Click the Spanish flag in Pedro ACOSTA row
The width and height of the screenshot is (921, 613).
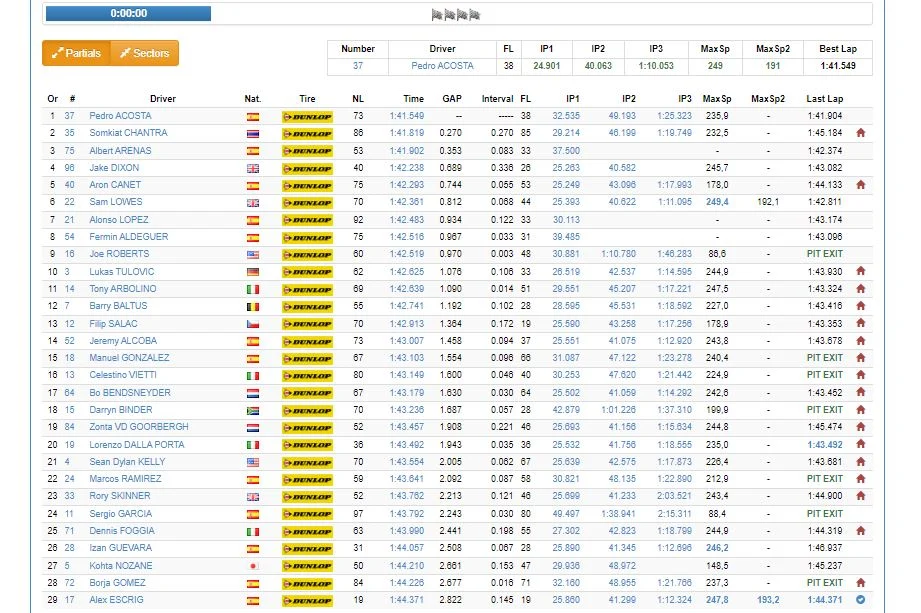[253, 117]
